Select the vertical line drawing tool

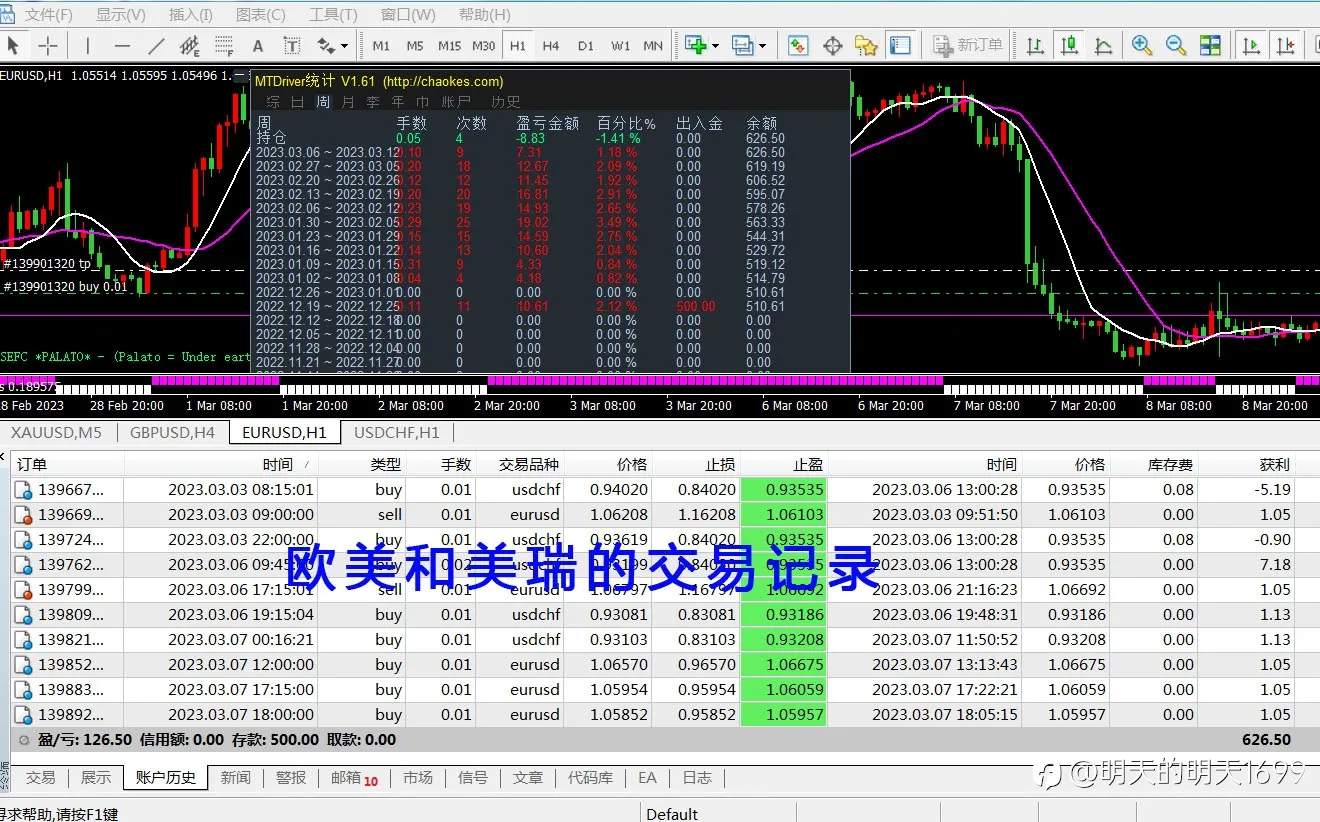[x=87, y=46]
